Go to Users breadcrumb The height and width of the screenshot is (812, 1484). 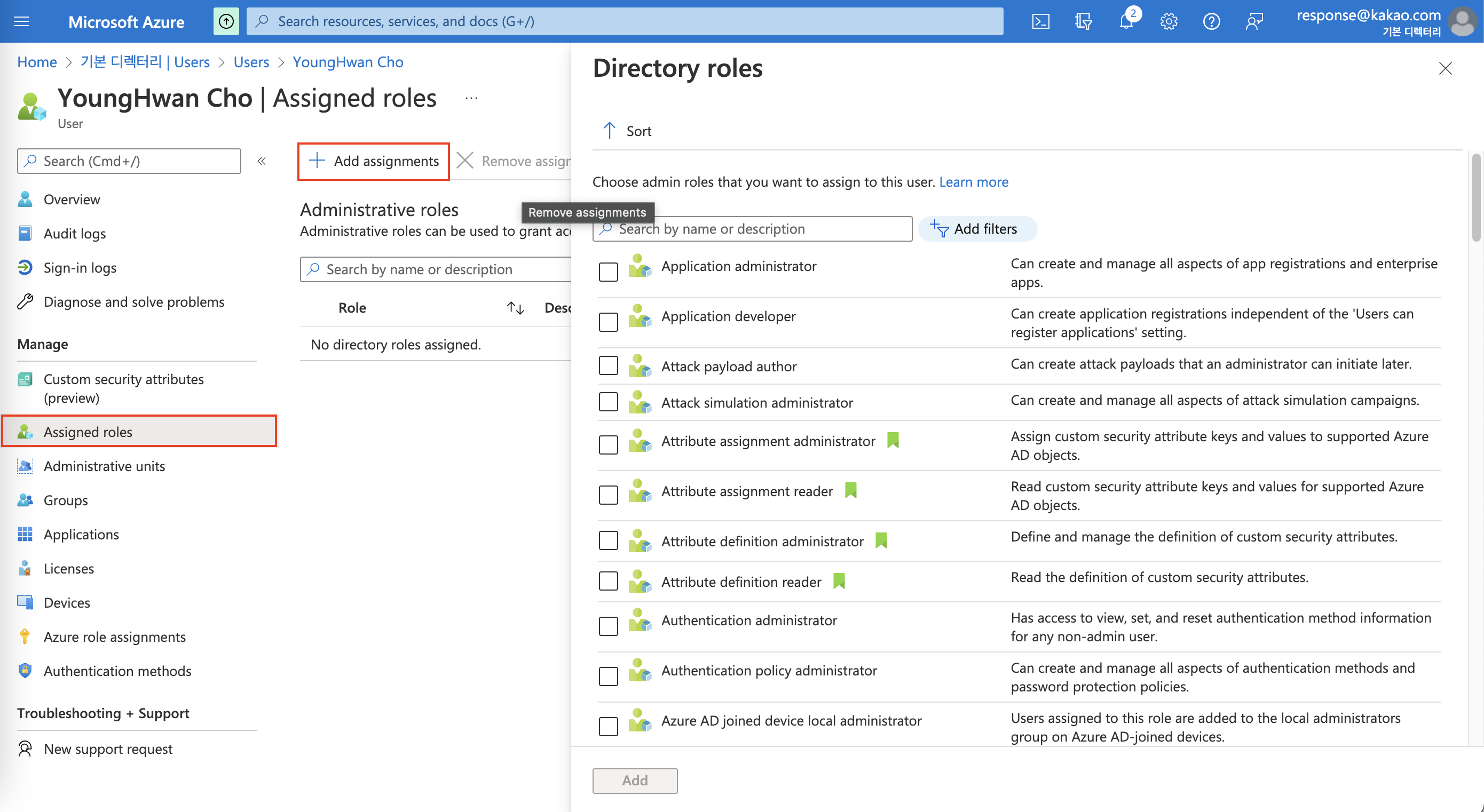coord(251,61)
